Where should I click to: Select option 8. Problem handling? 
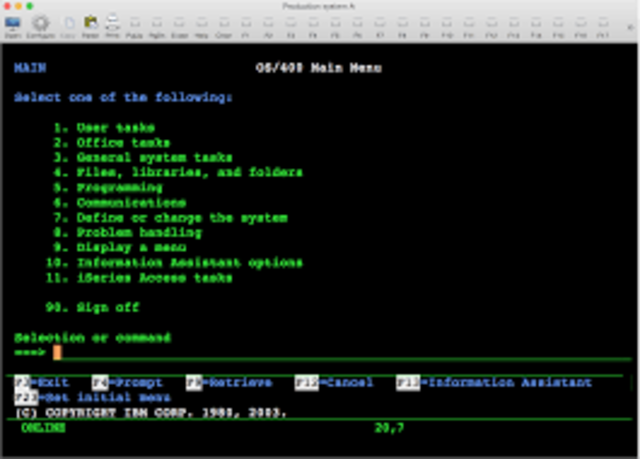click(127, 233)
